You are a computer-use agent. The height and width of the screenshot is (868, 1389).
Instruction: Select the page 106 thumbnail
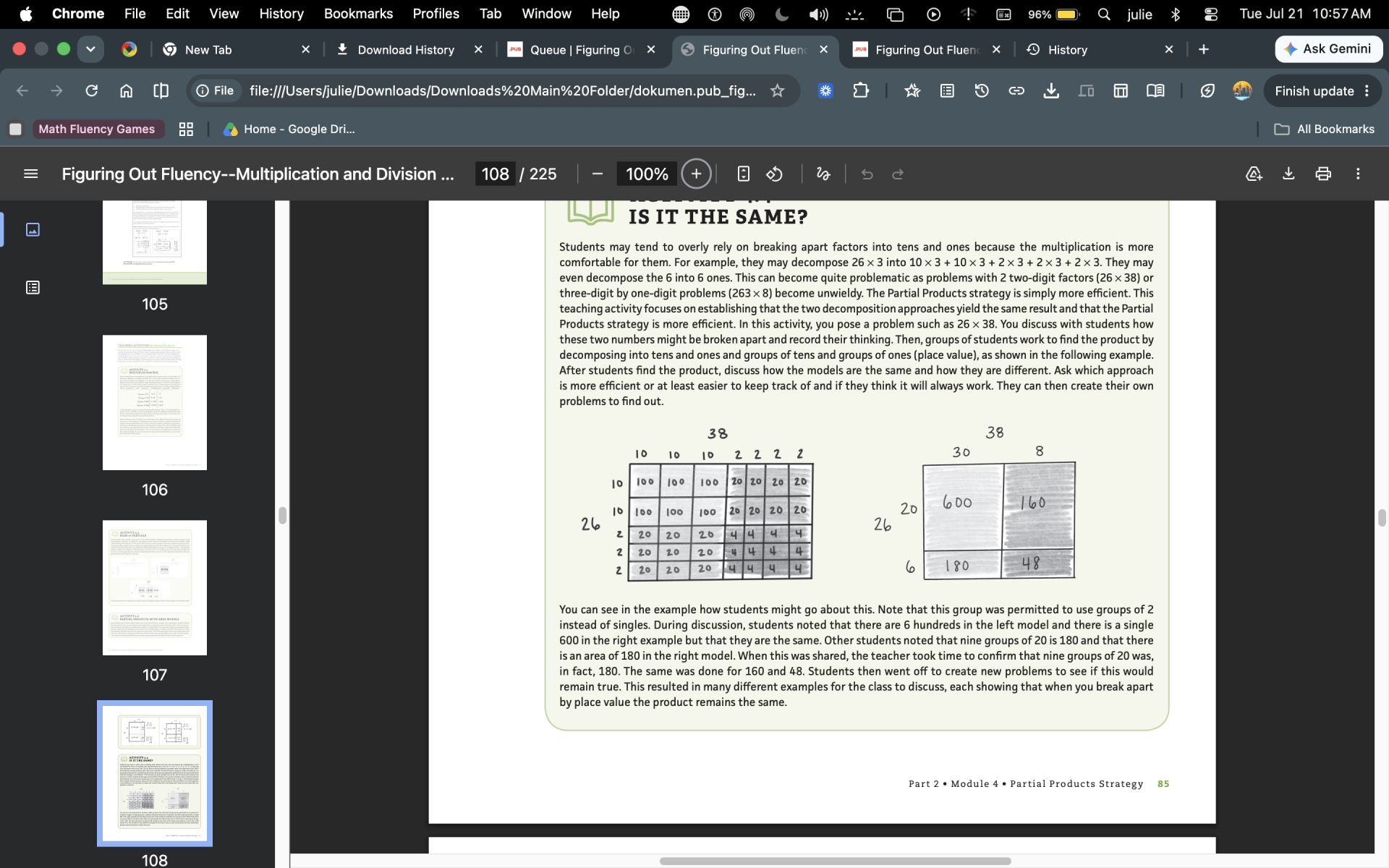tap(155, 402)
